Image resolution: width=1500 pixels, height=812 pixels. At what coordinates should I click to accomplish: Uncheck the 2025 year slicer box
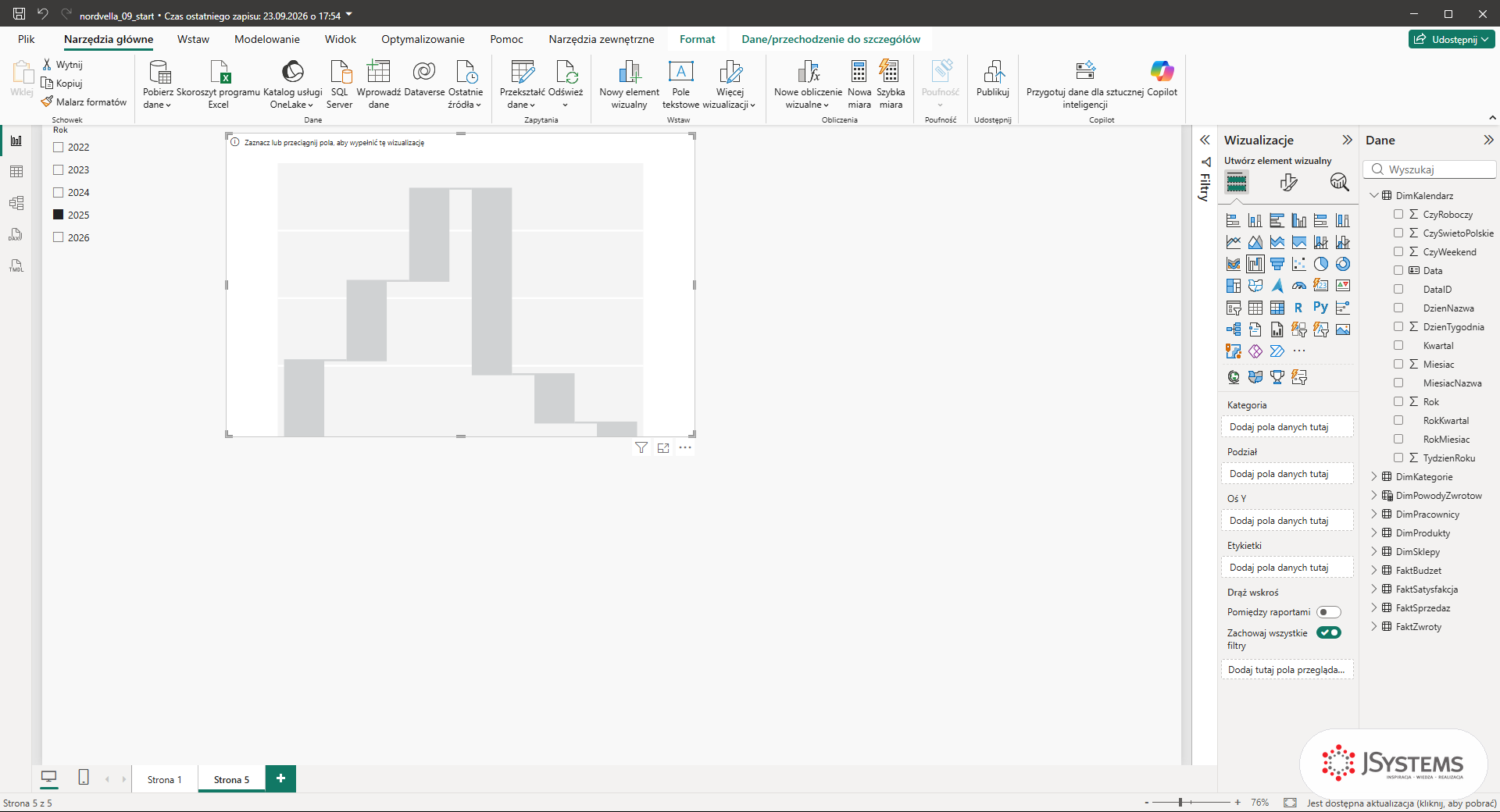tap(58, 215)
